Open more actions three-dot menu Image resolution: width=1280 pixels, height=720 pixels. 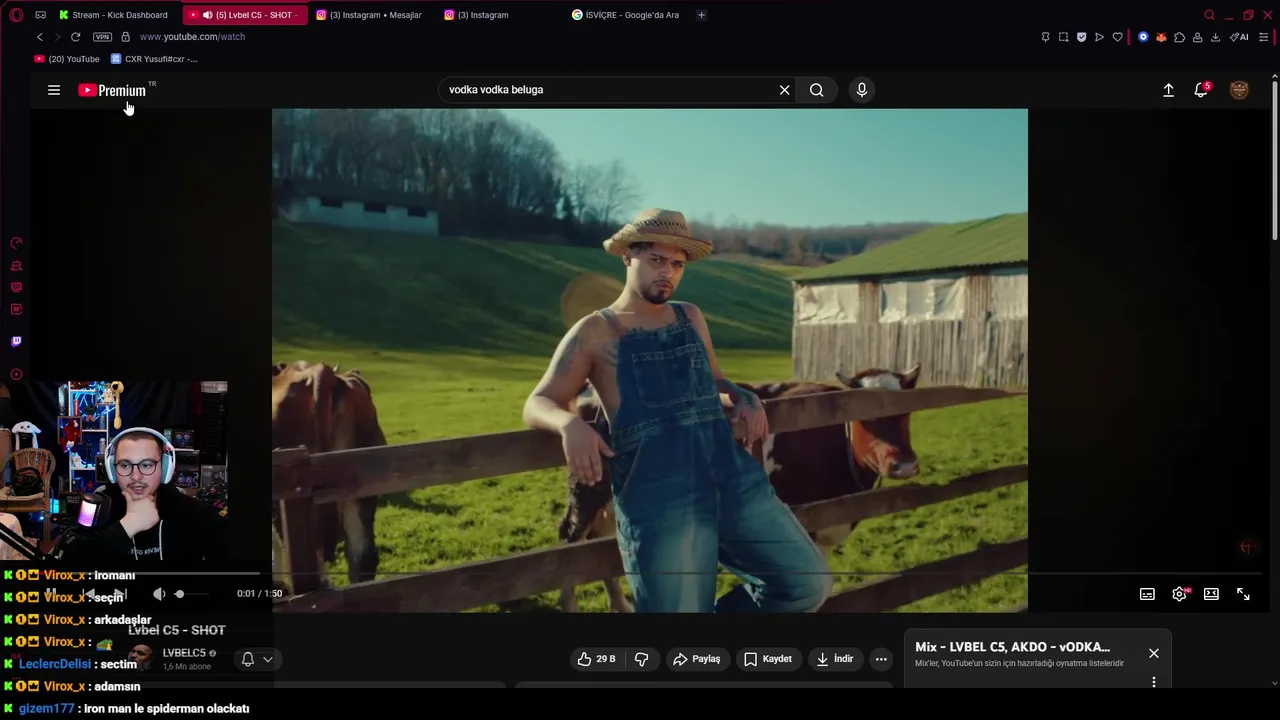click(x=881, y=659)
